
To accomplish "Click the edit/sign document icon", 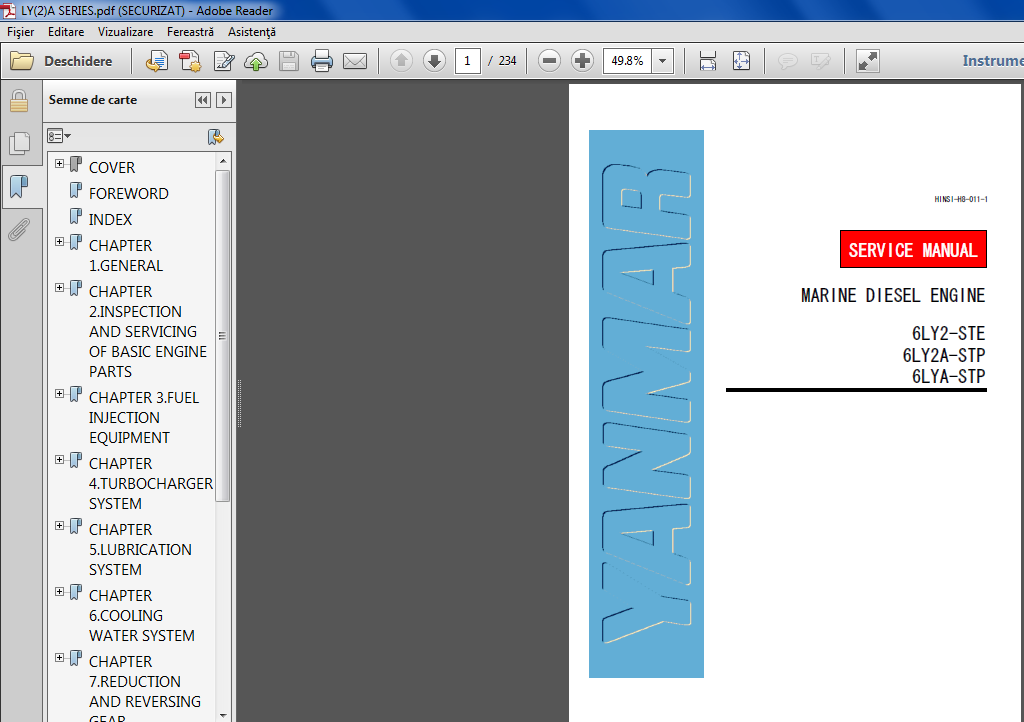I will click(x=223, y=61).
